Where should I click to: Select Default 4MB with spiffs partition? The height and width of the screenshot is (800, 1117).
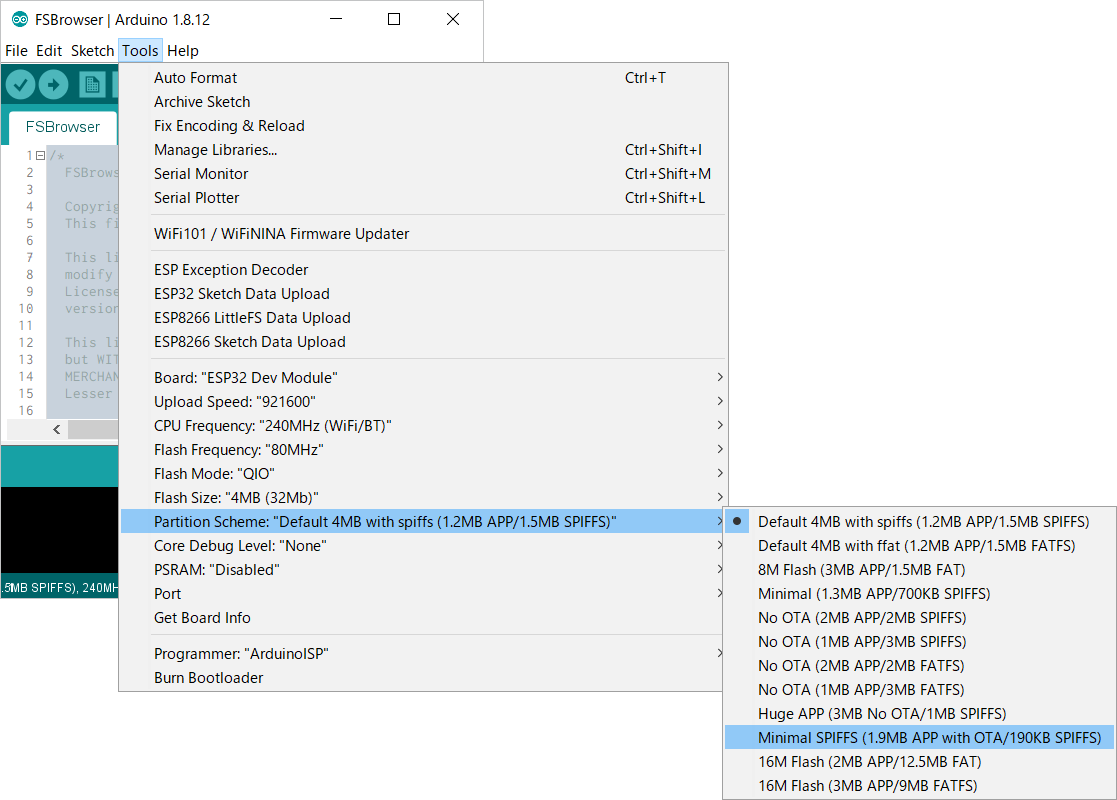point(919,521)
